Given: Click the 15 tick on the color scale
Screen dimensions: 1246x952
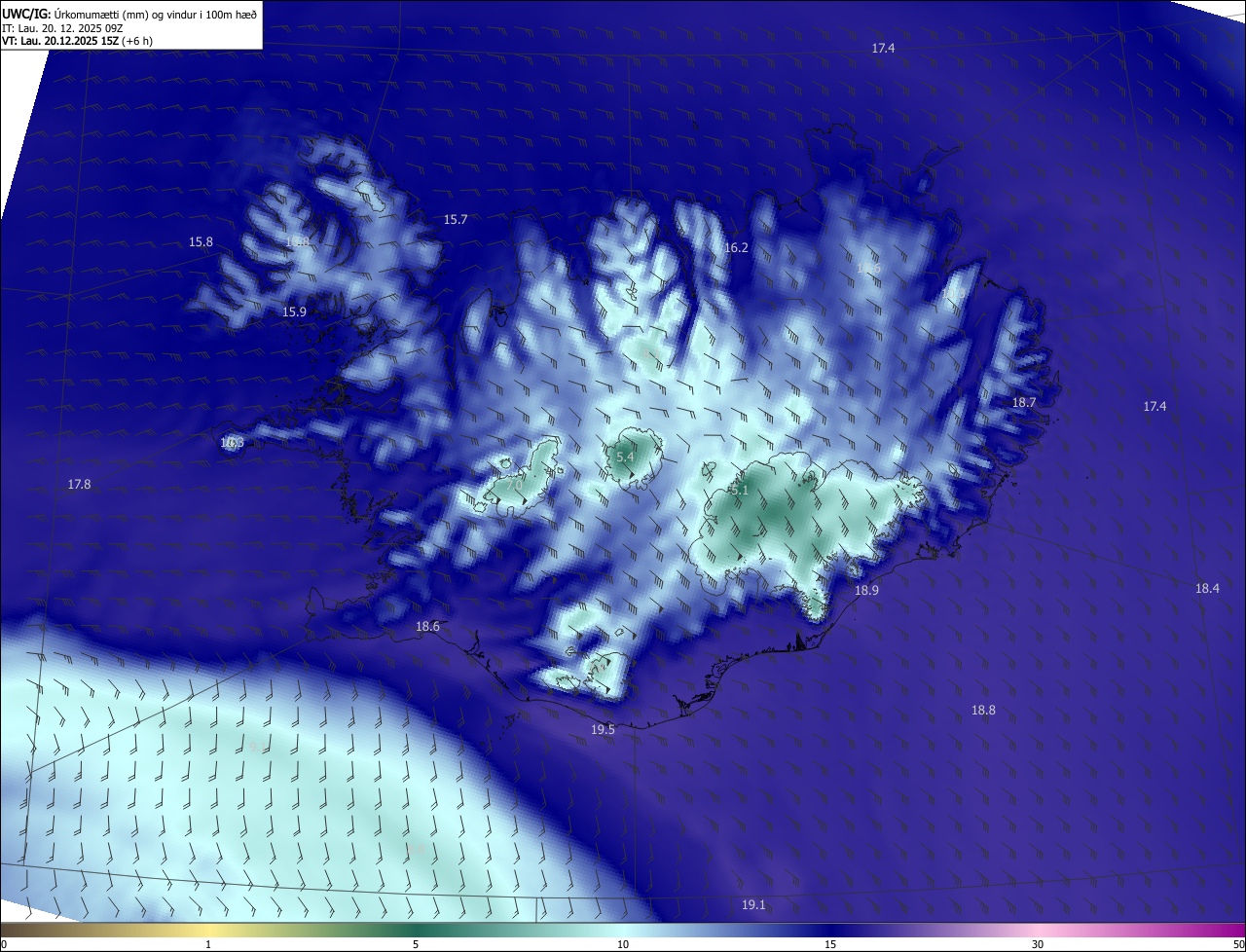Looking at the screenshot, I should [x=830, y=944].
